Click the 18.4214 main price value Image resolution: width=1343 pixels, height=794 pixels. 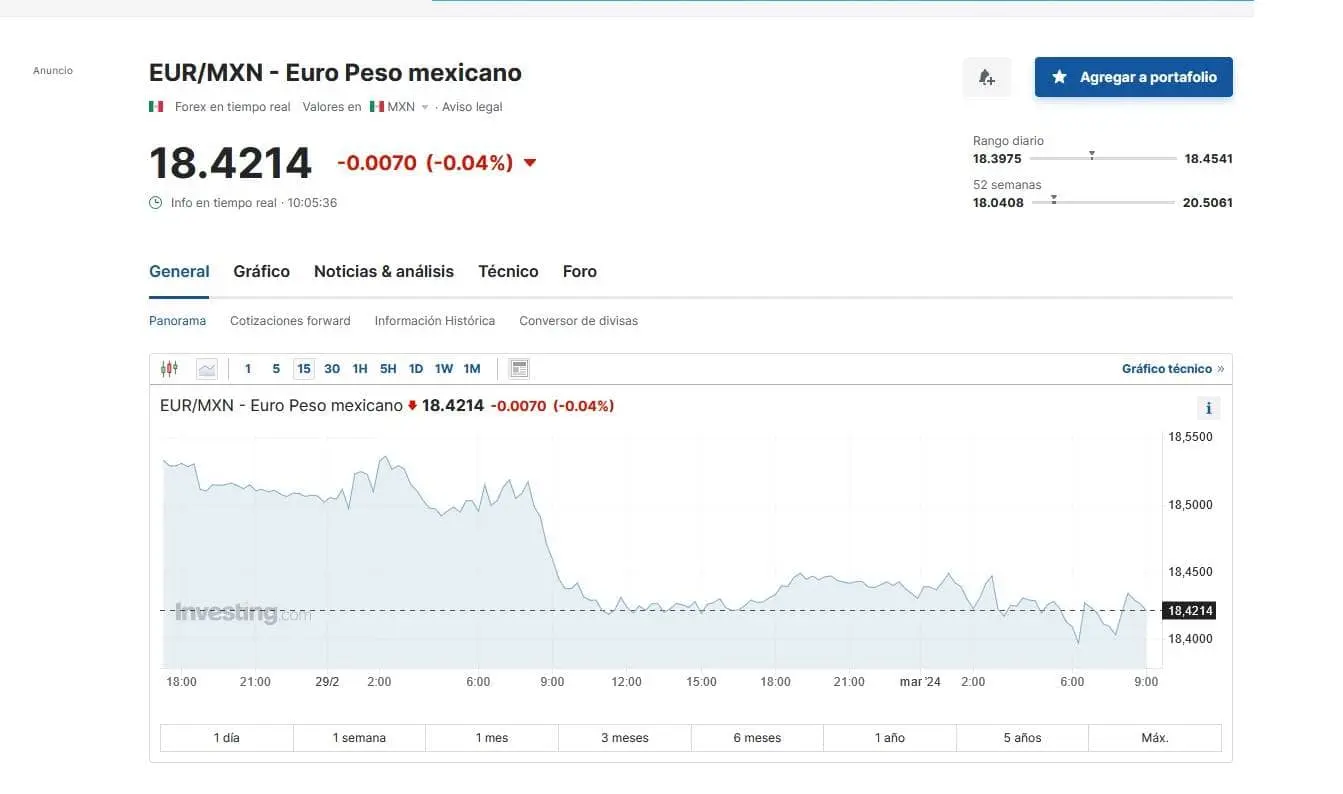(x=230, y=163)
